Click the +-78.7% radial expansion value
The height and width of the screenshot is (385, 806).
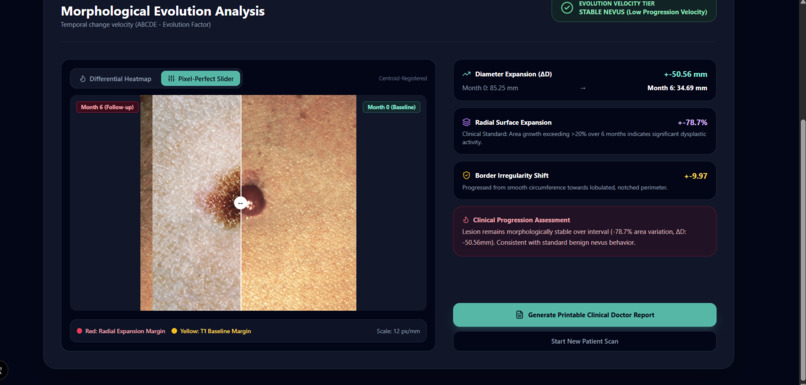(692, 122)
